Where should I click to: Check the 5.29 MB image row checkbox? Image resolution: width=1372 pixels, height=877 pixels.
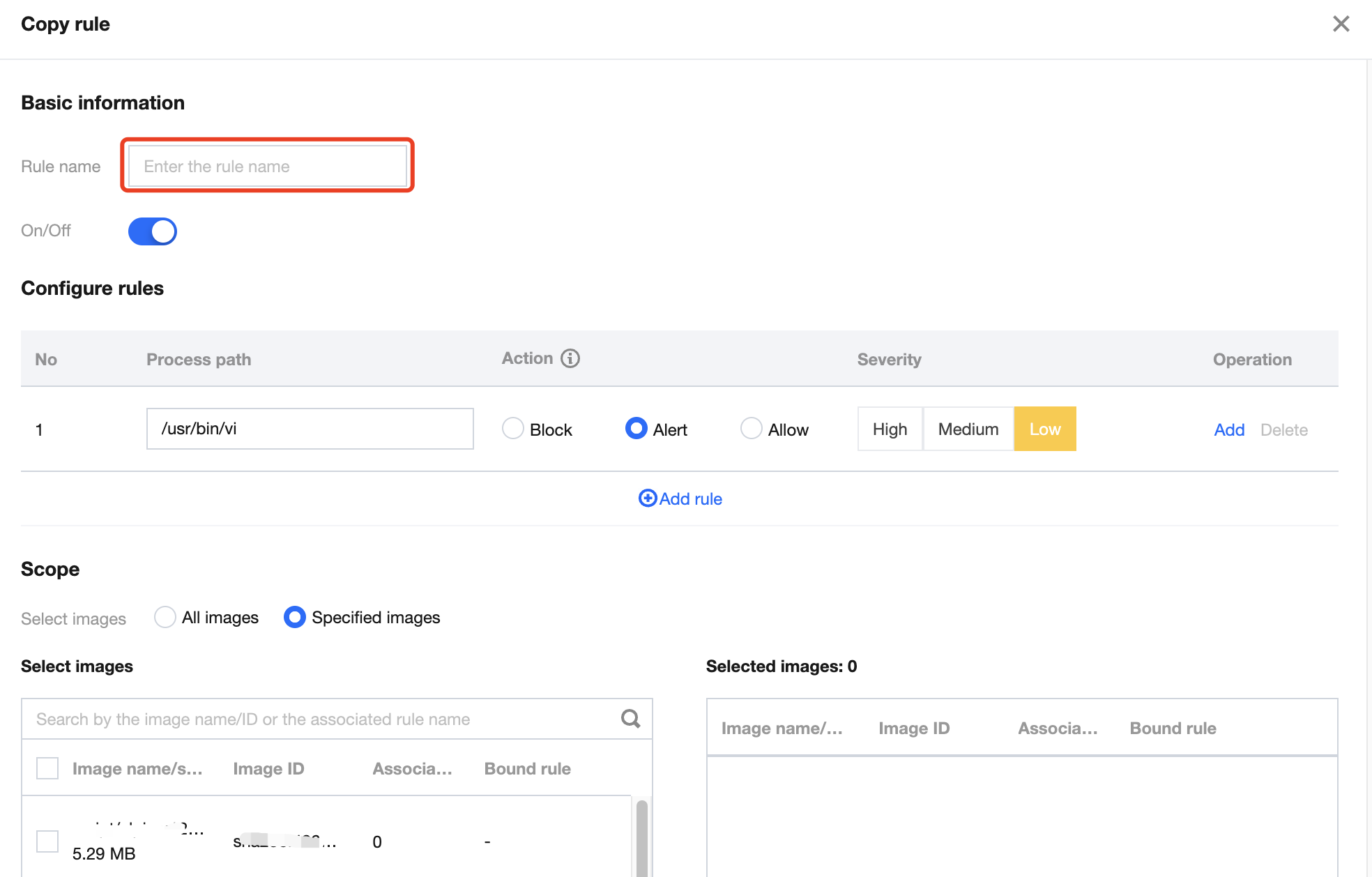[x=47, y=841]
